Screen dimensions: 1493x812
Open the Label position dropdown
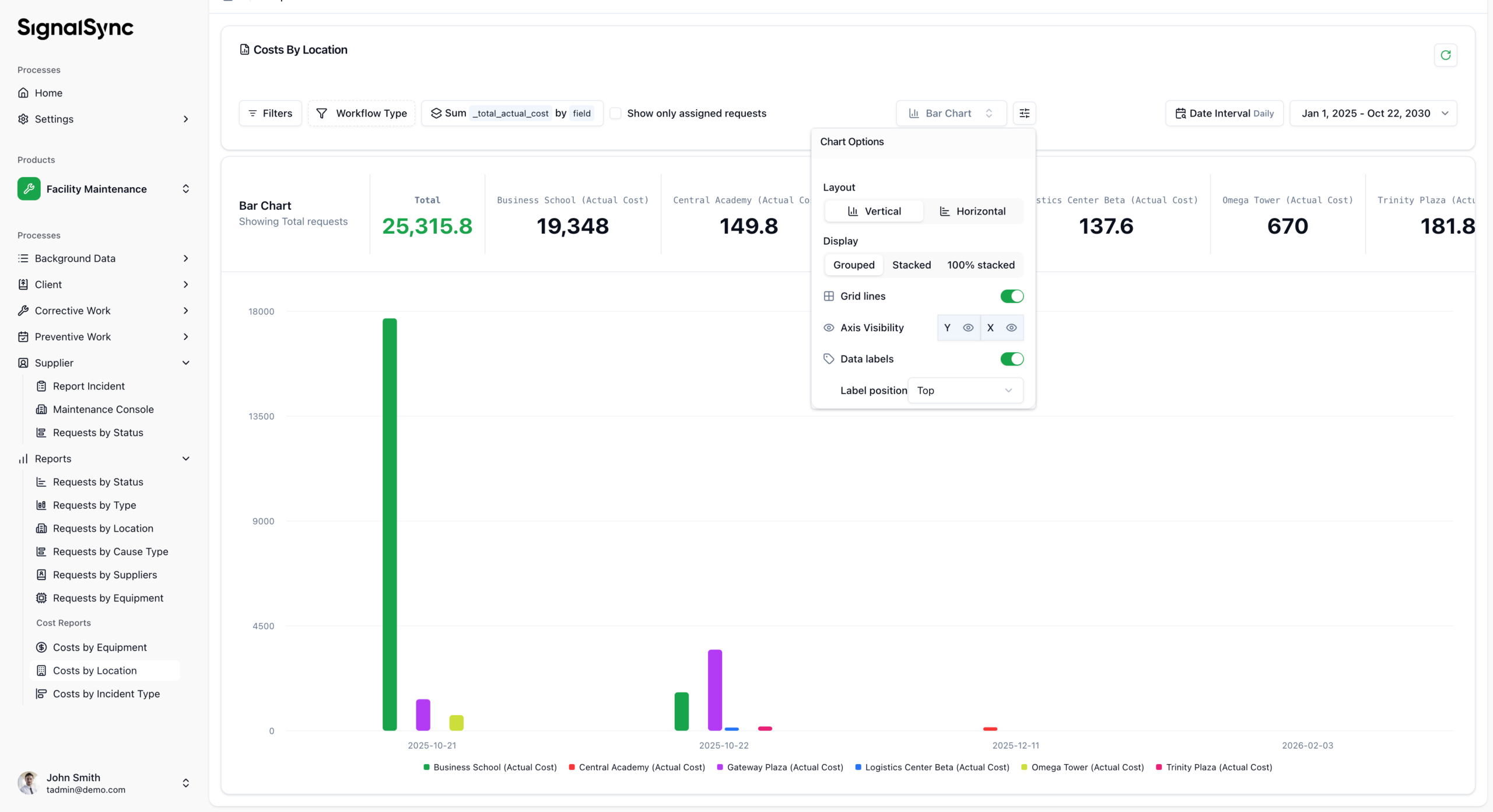965,391
